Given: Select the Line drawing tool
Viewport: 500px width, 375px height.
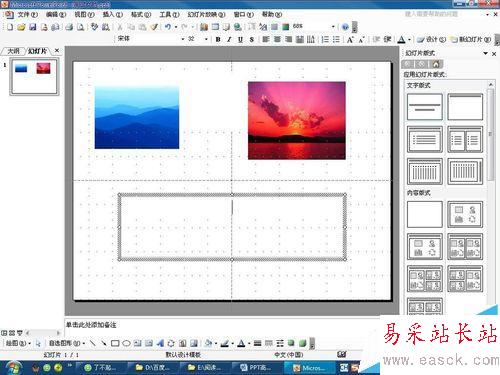Looking at the screenshot, I should 93,343.
